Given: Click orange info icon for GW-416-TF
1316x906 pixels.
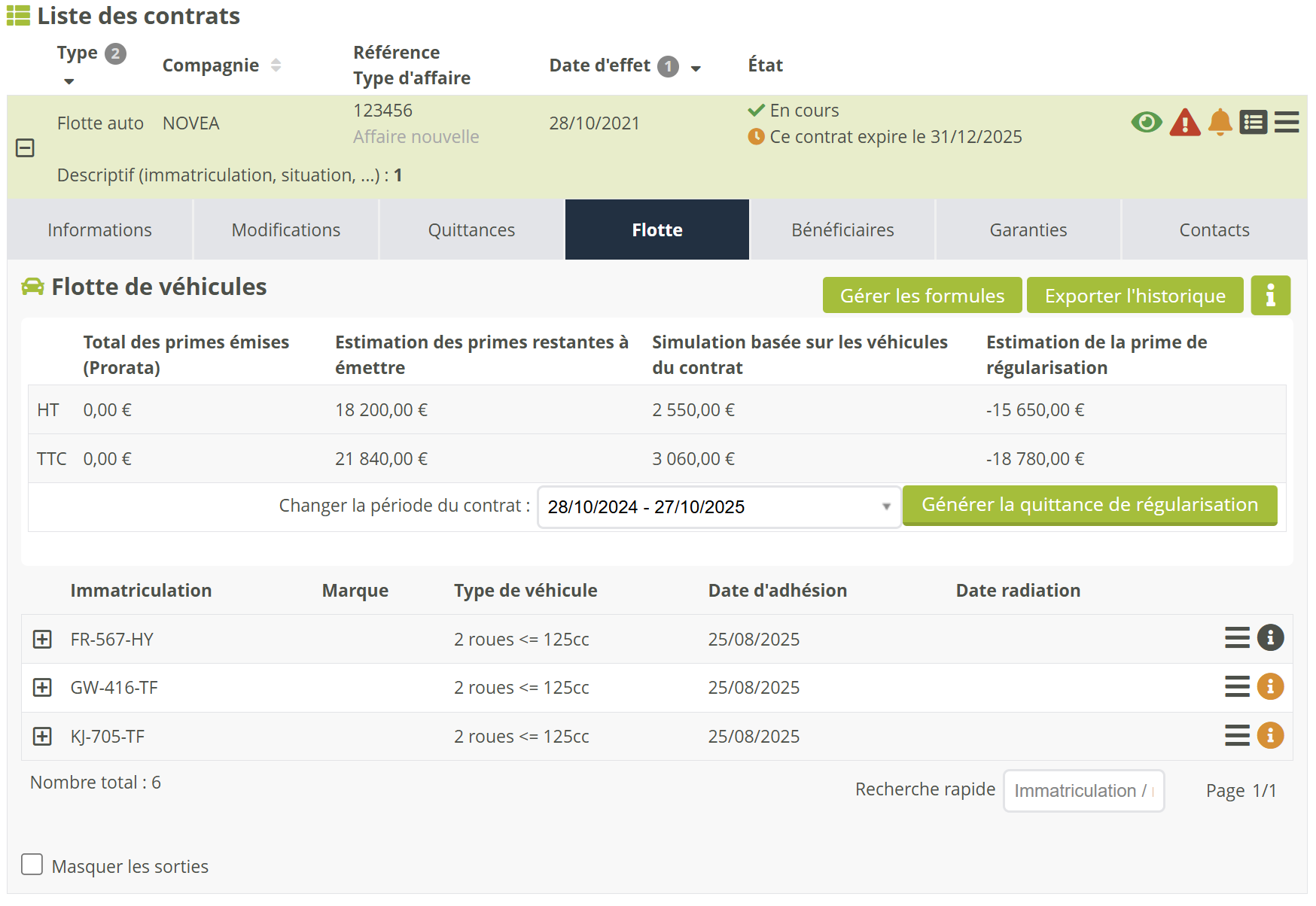Looking at the screenshot, I should click(1270, 687).
